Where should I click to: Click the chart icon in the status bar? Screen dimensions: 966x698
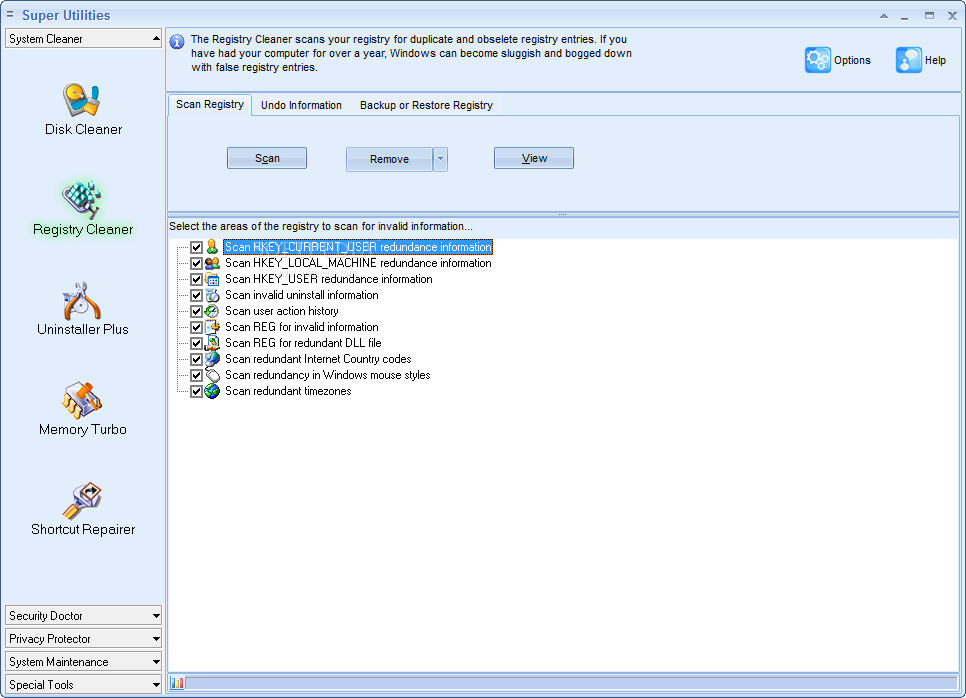(177, 683)
